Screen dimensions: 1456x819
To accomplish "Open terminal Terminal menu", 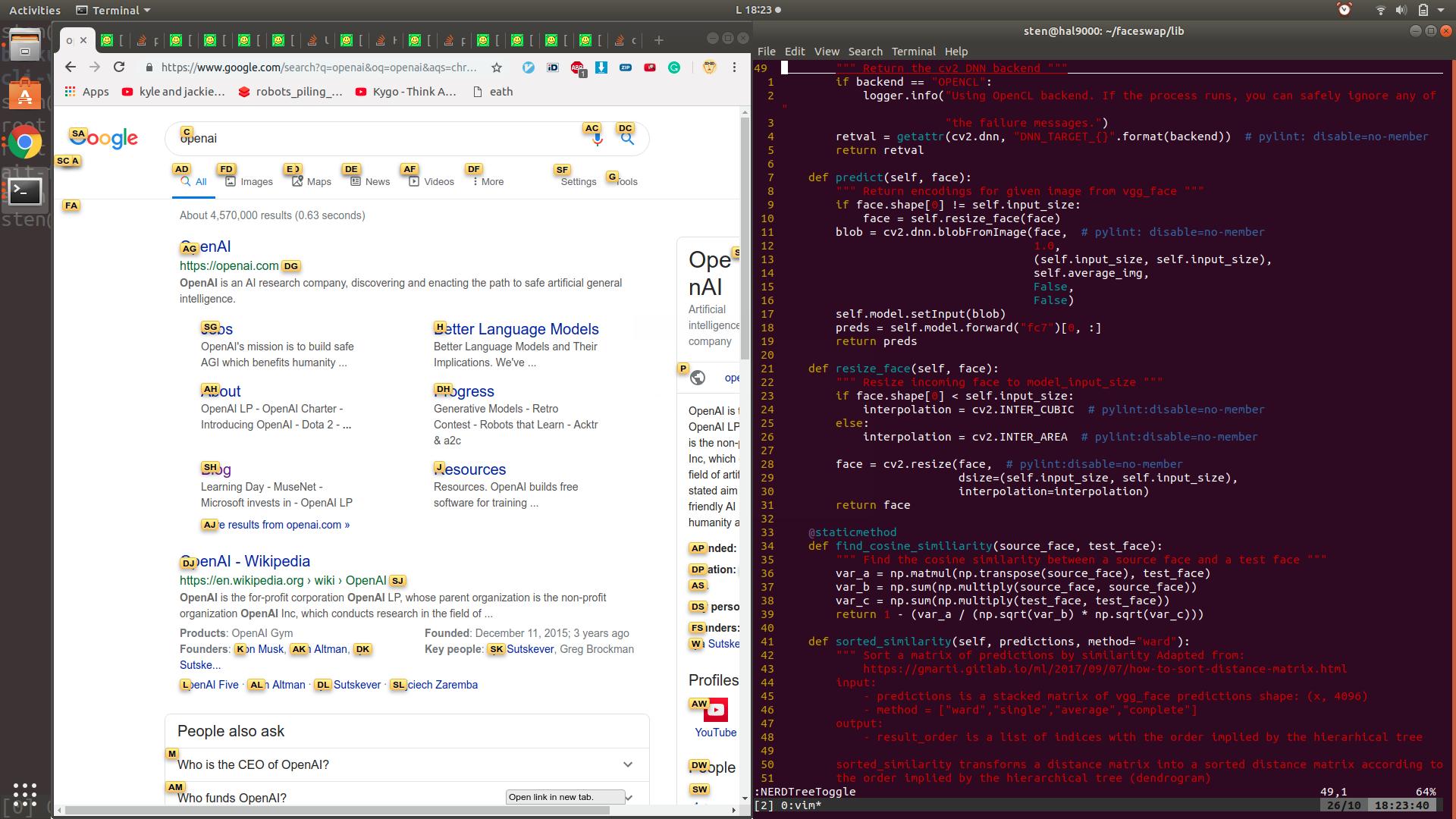I will (x=913, y=51).
